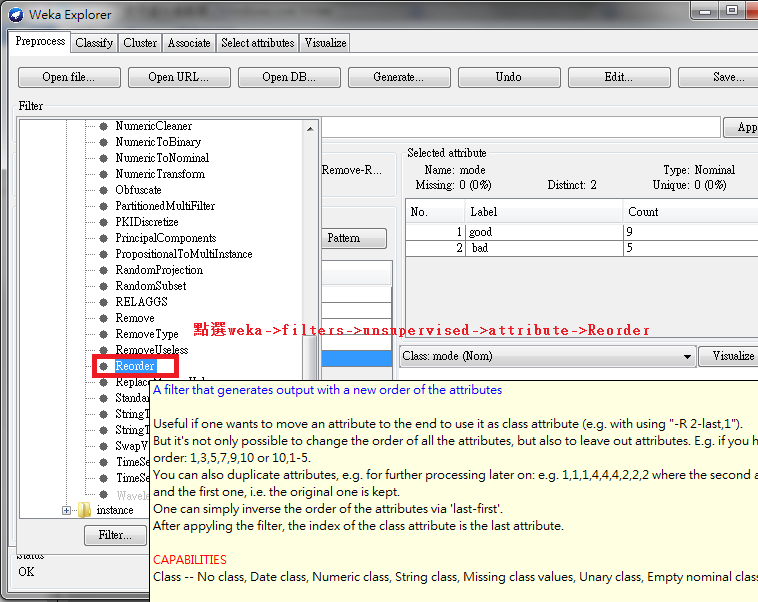Expand the instance folder in filter tree
758x602 pixels.
[66, 511]
